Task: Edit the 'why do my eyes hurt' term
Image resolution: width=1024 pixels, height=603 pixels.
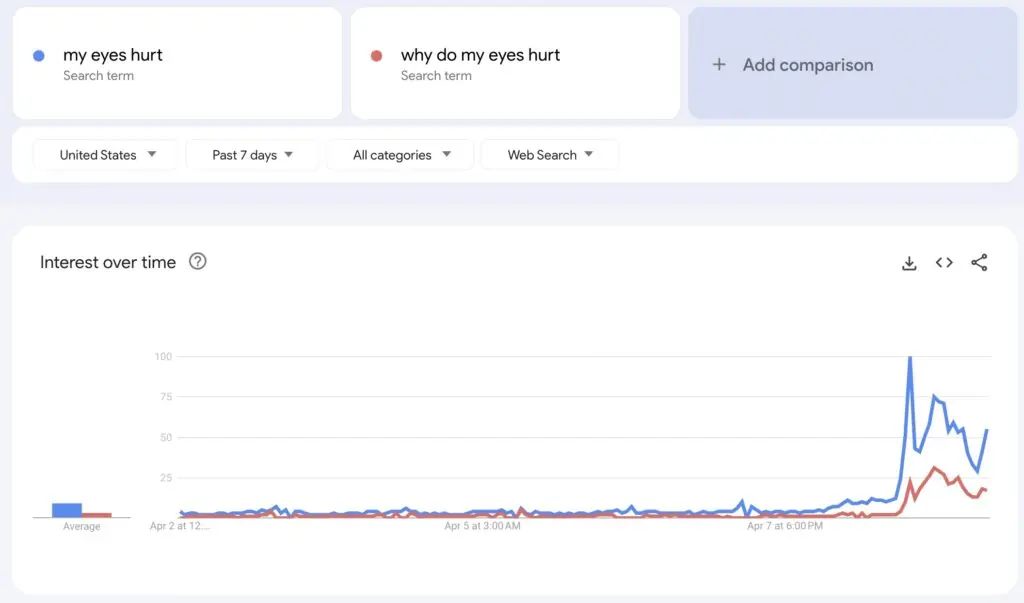Action: pos(480,56)
